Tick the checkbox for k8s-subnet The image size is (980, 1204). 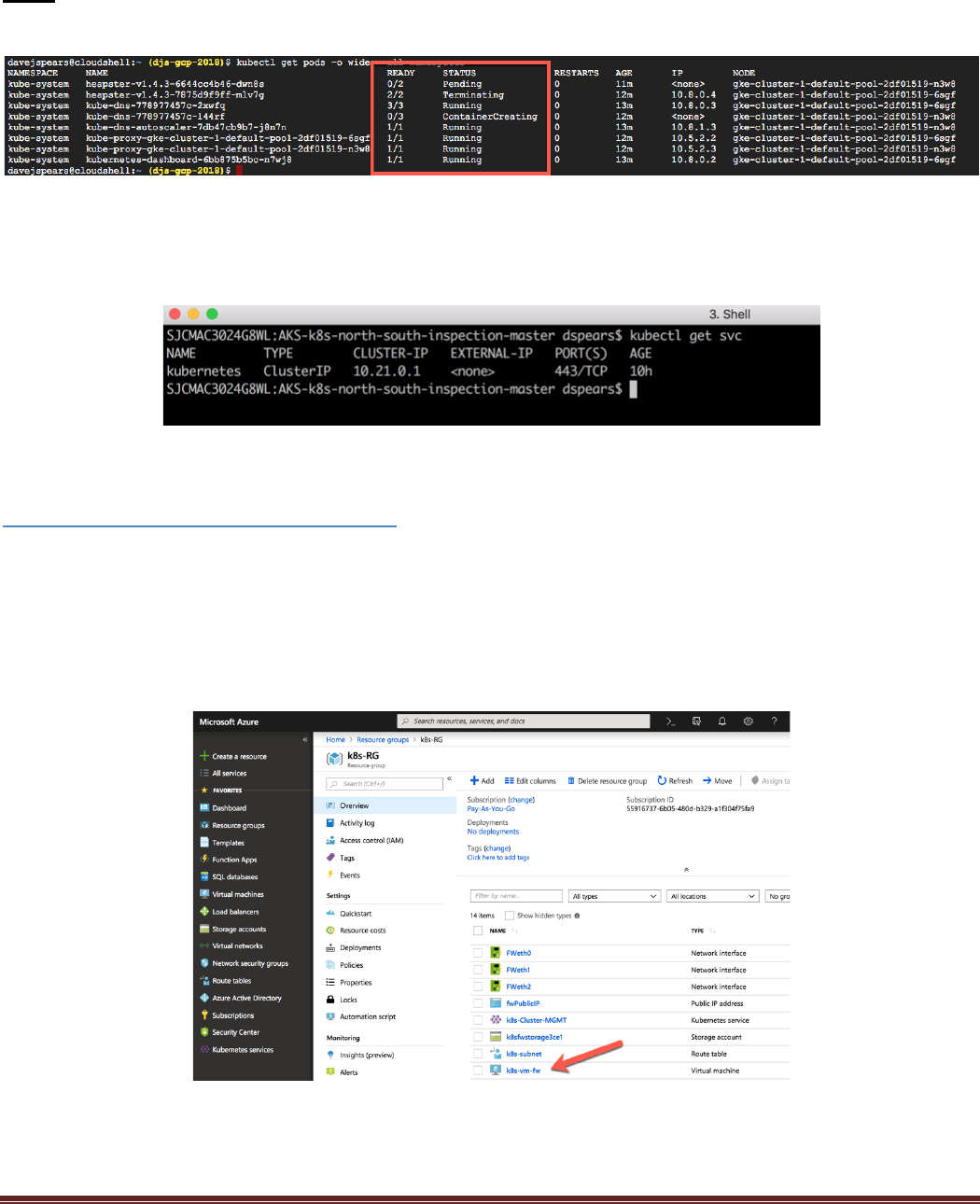pos(478,1054)
